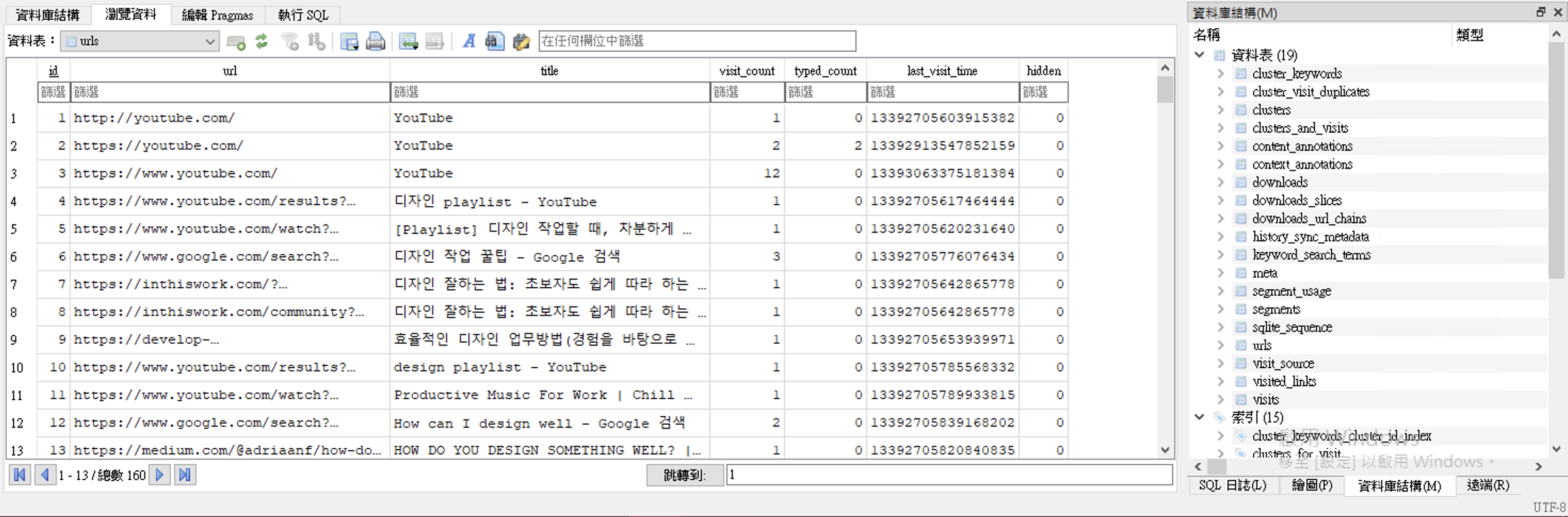Screen dimensions: 1568x517
Task: Expand the downloads table tree node
Action: pyautogui.click(x=1220, y=182)
